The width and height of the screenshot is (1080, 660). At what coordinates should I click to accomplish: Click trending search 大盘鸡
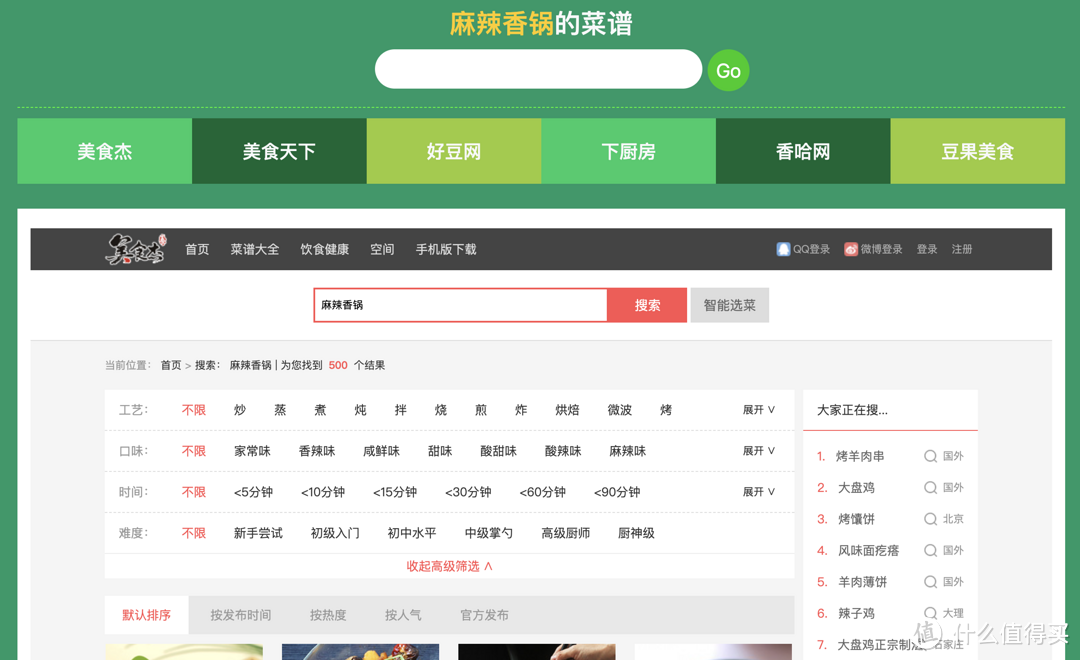point(856,488)
